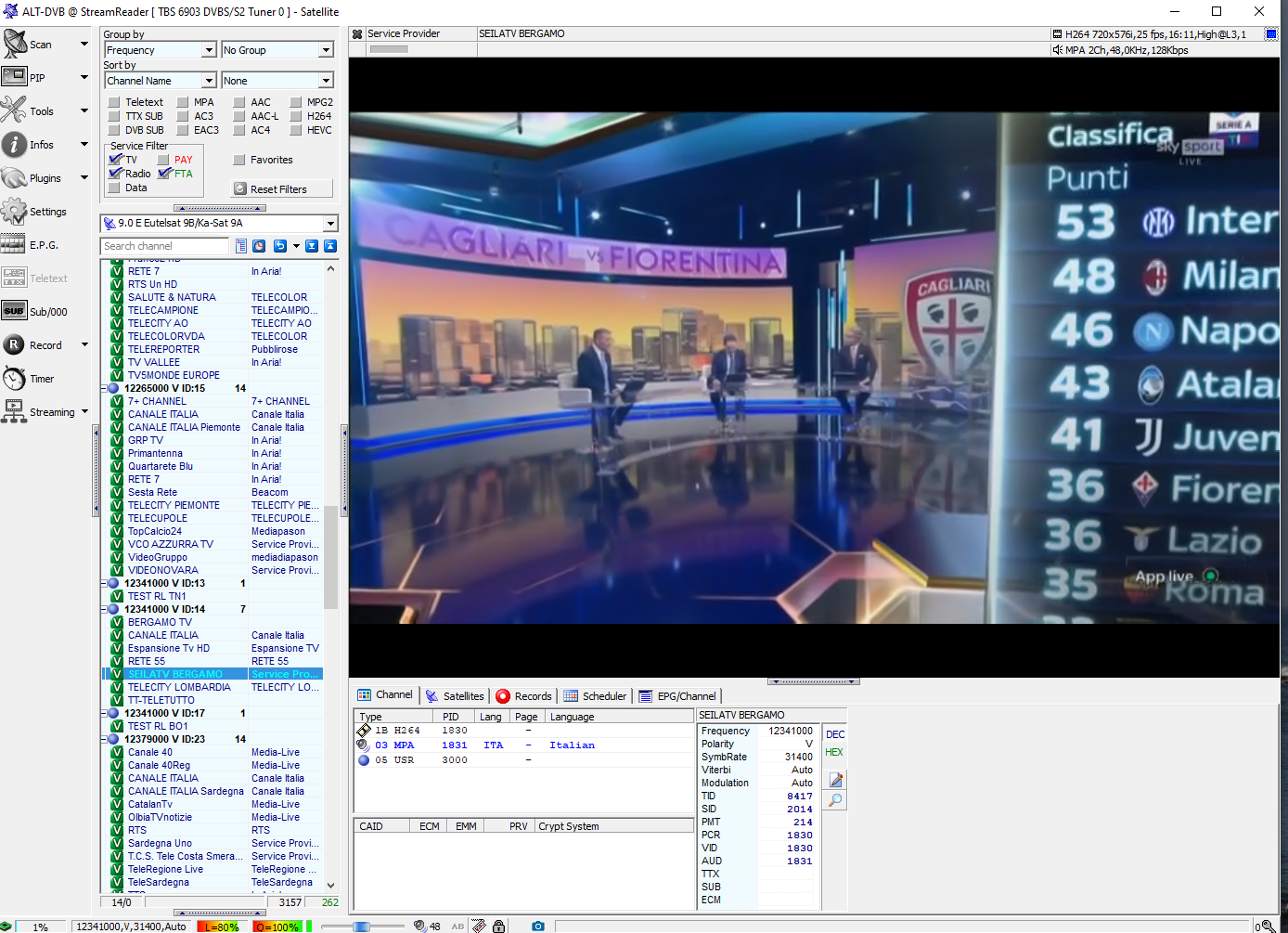Image resolution: width=1288 pixels, height=933 pixels.
Task: Open the E.P.G. guide
Action: tap(14, 244)
